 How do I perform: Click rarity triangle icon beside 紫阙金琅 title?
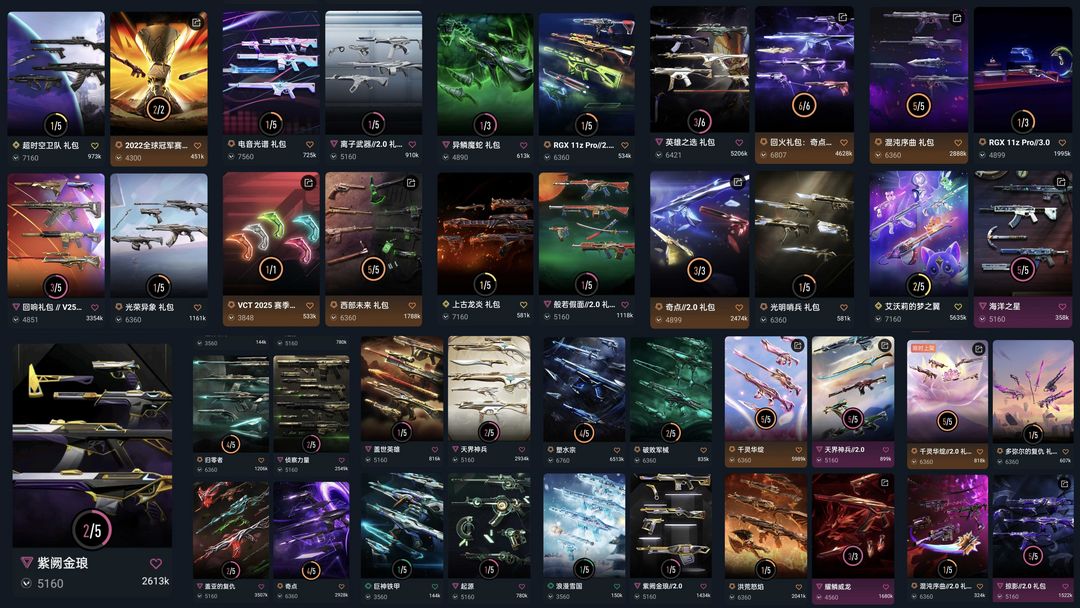point(27,563)
